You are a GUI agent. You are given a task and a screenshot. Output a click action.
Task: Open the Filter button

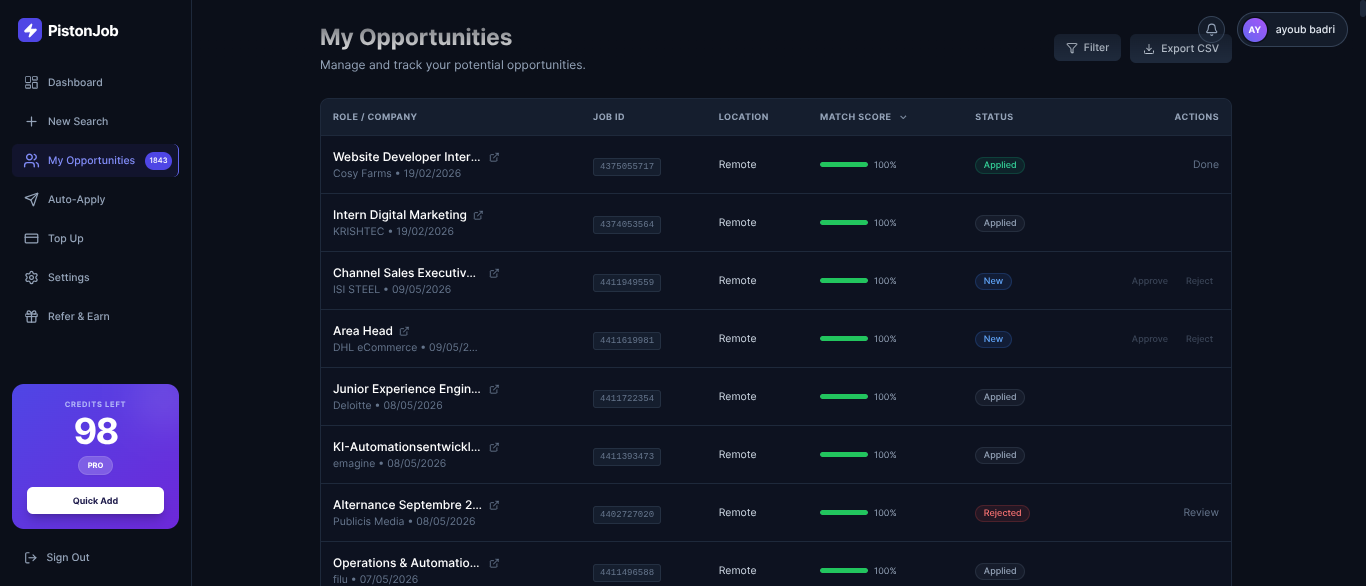pyautogui.click(x=1087, y=47)
